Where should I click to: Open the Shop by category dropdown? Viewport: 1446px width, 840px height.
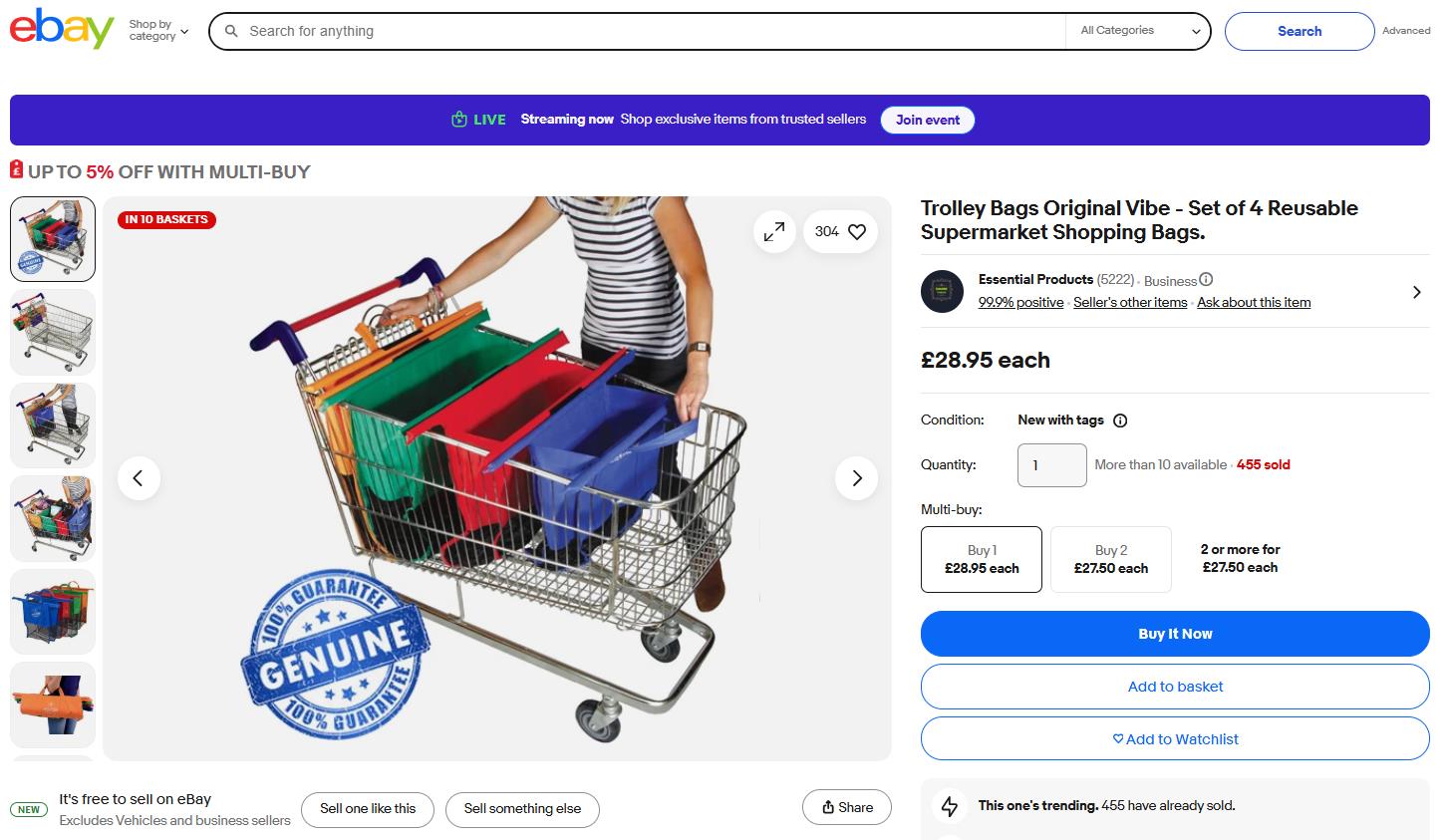click(158, 31)
